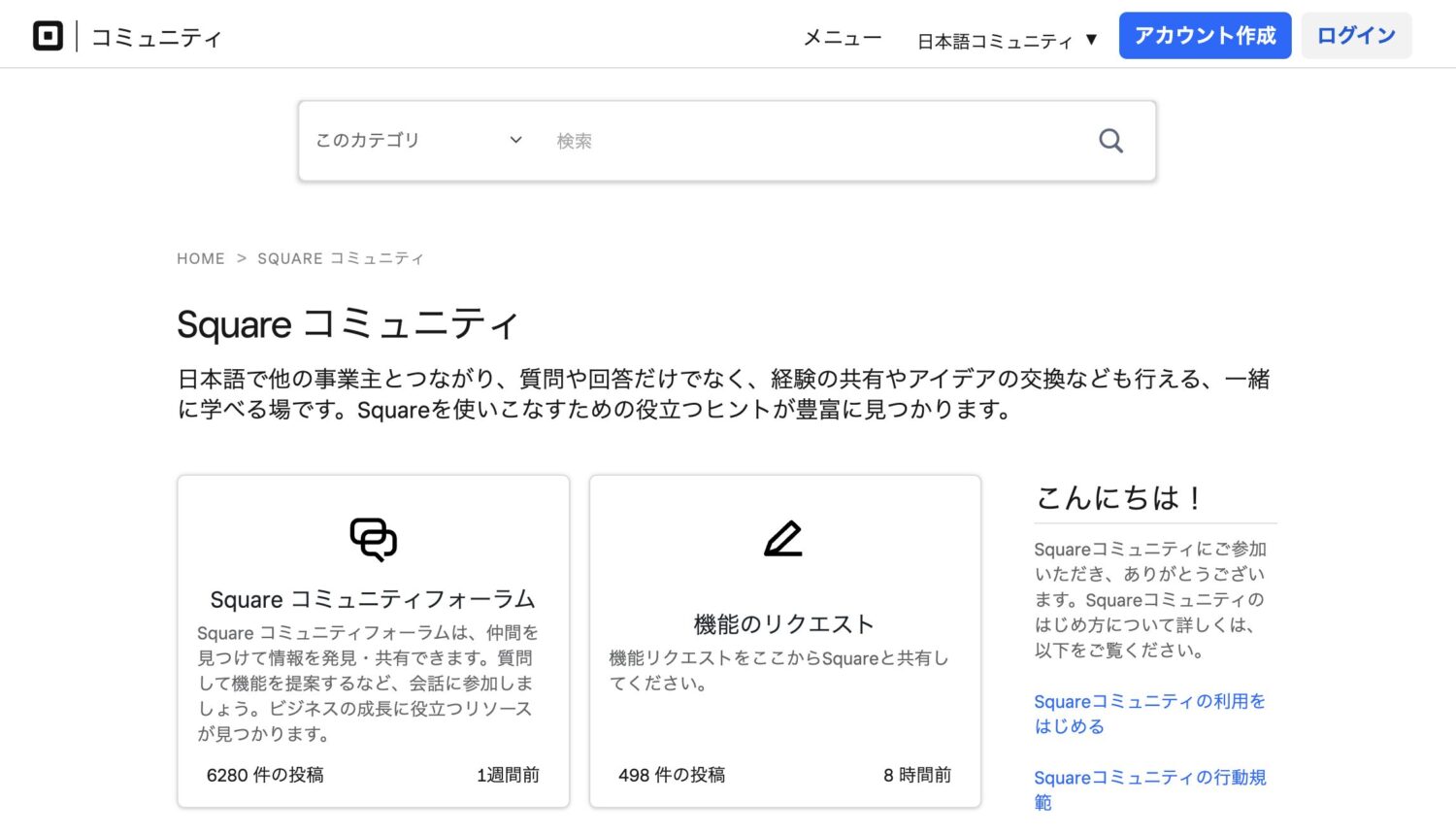Image resolution: width=1456 pixels, height=836 pixels.
Task: Click 6280 件の投稿 on the forum card
Action: (x=265, y=775)
